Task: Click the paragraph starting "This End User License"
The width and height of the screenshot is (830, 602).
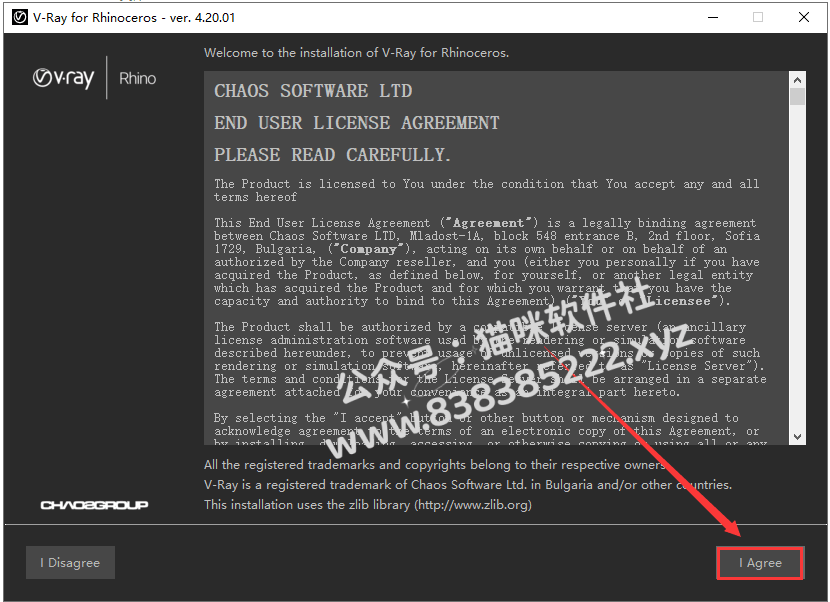Action: 488,262
